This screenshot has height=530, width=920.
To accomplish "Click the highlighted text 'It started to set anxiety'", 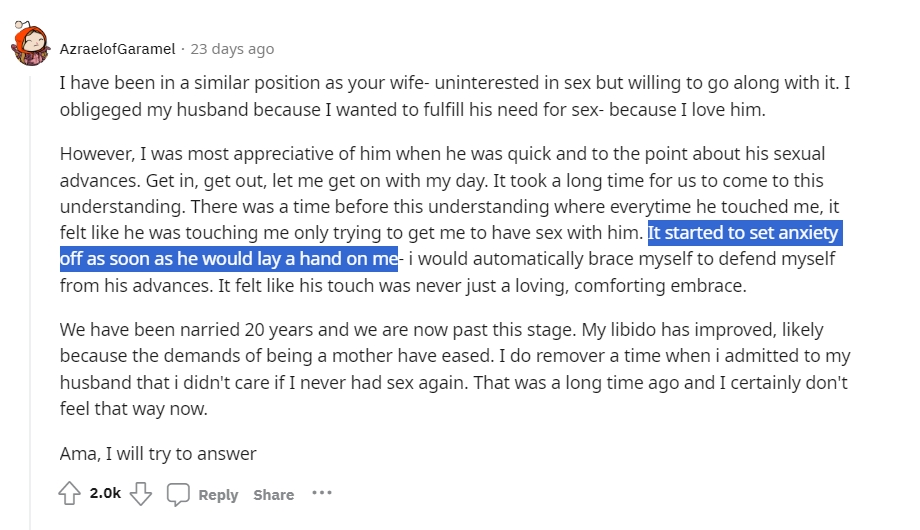I will (744, 234).
